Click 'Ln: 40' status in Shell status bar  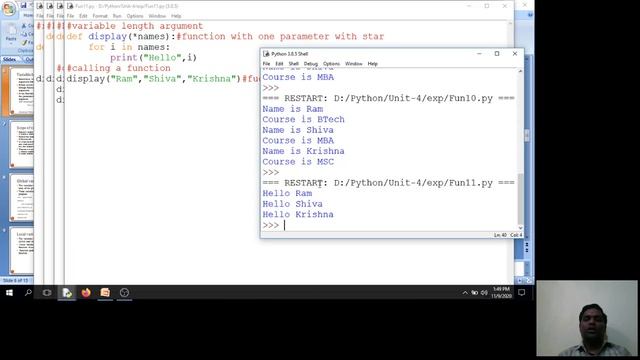point(500,235)
